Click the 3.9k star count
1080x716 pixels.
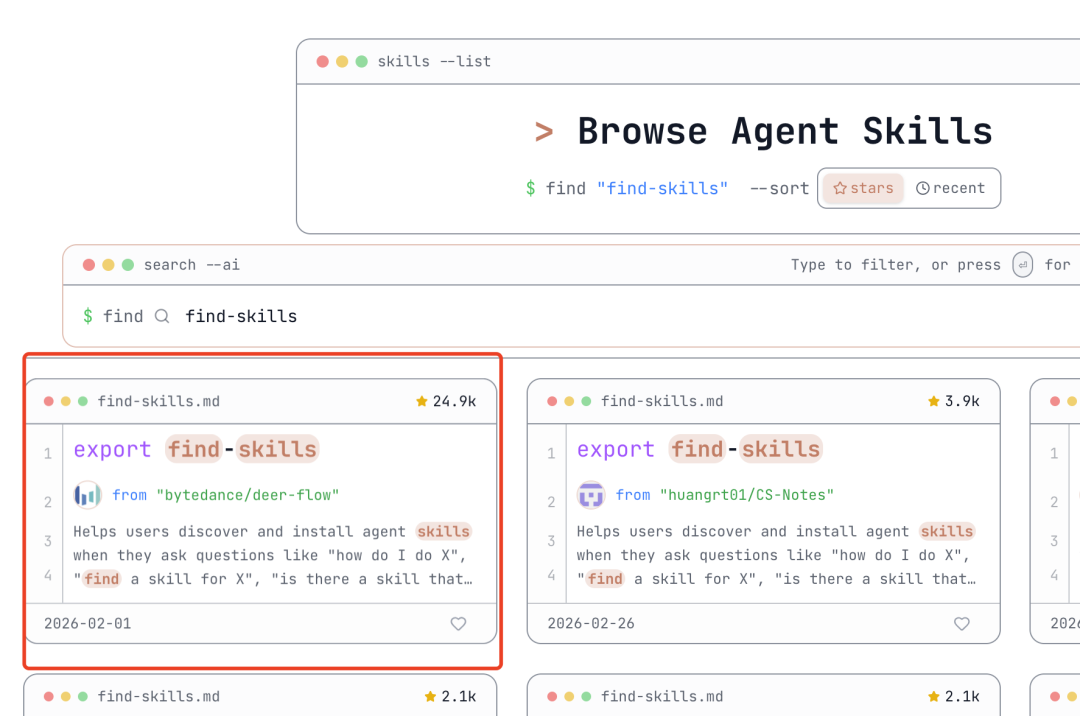(x=962, y=401)
